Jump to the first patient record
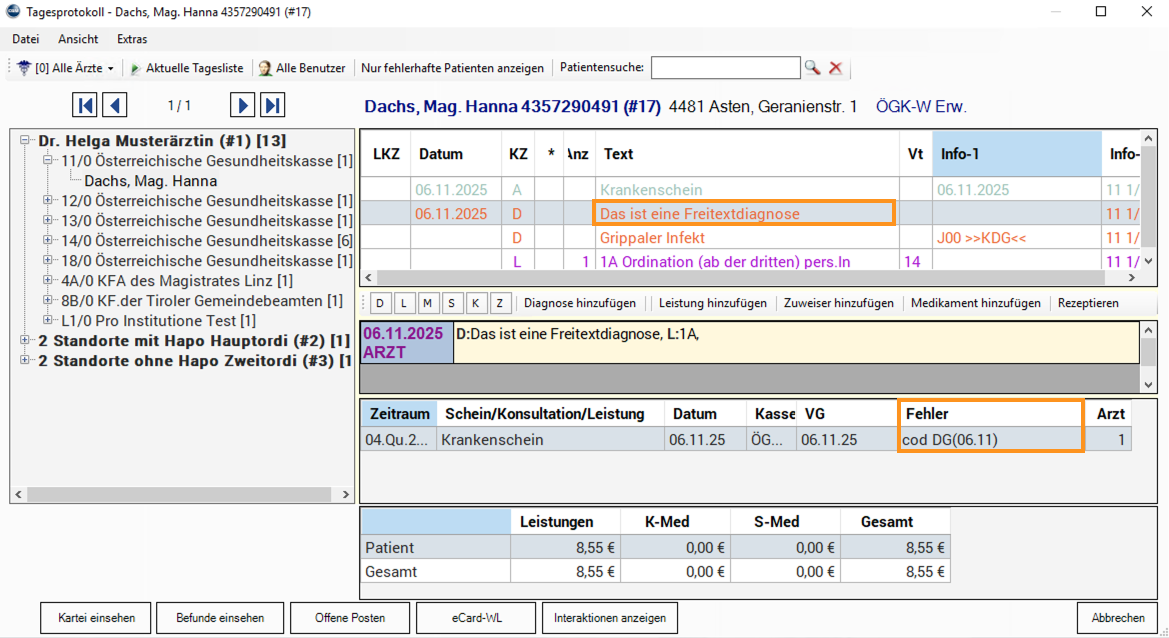 (85, 105)
